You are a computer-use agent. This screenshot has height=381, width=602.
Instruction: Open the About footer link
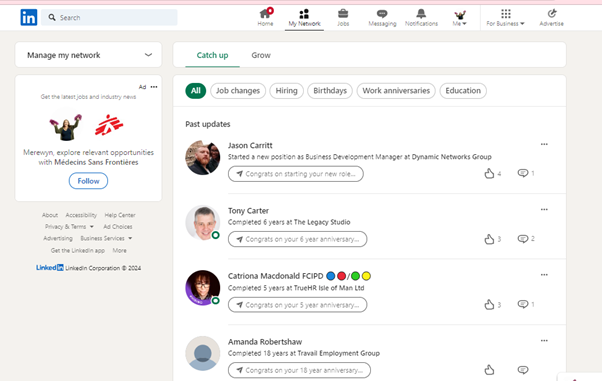[50, 215]
